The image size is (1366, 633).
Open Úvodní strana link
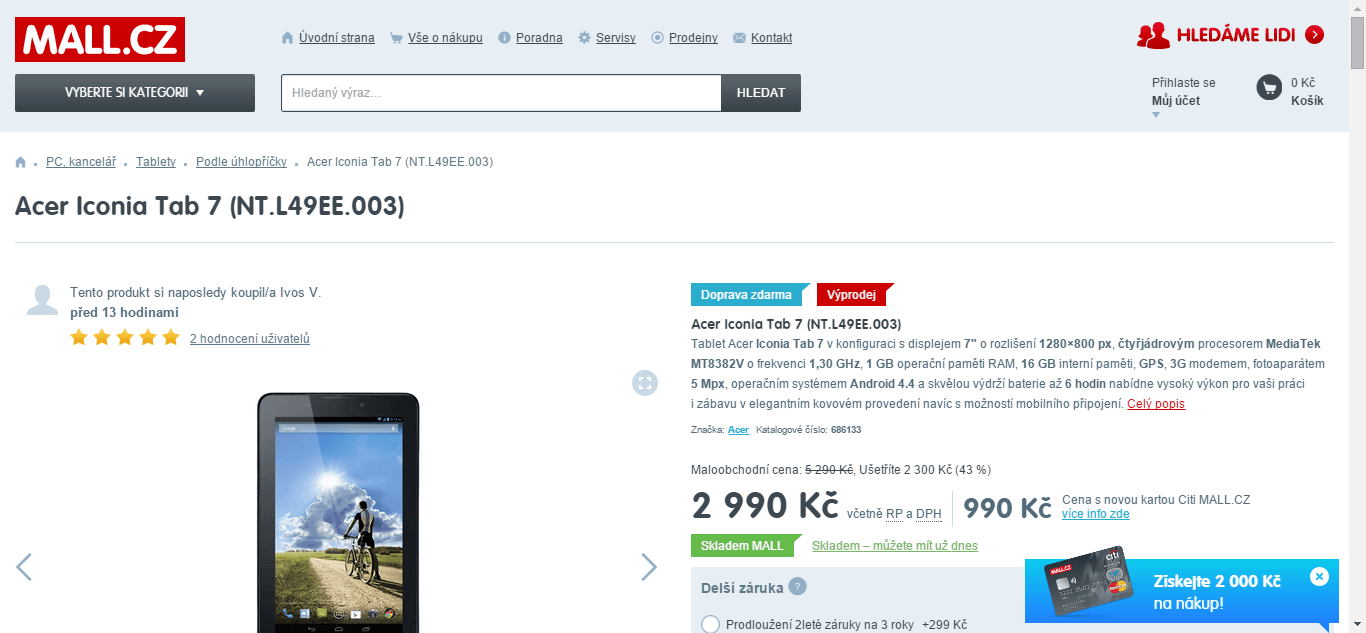click(x=336, y=38)
